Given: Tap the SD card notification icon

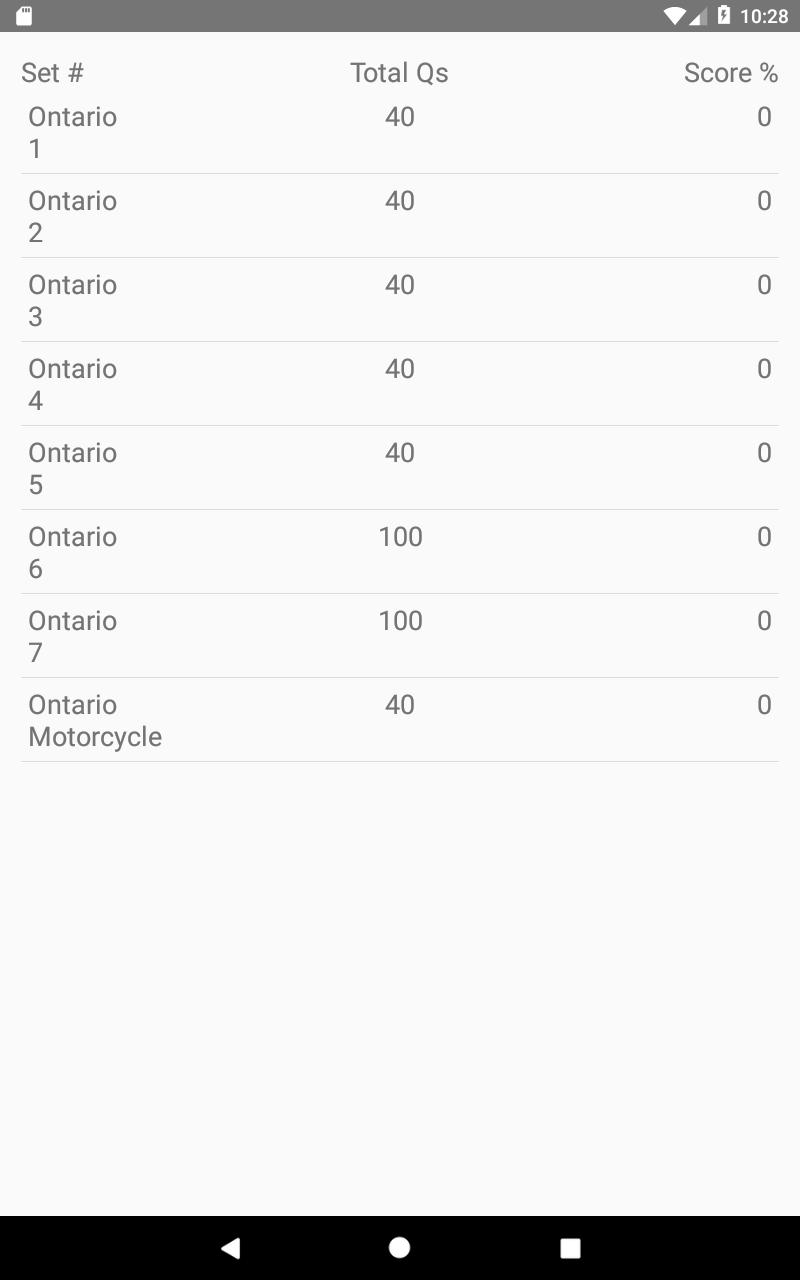Looking at the screenshot, I should pos(24,16).
